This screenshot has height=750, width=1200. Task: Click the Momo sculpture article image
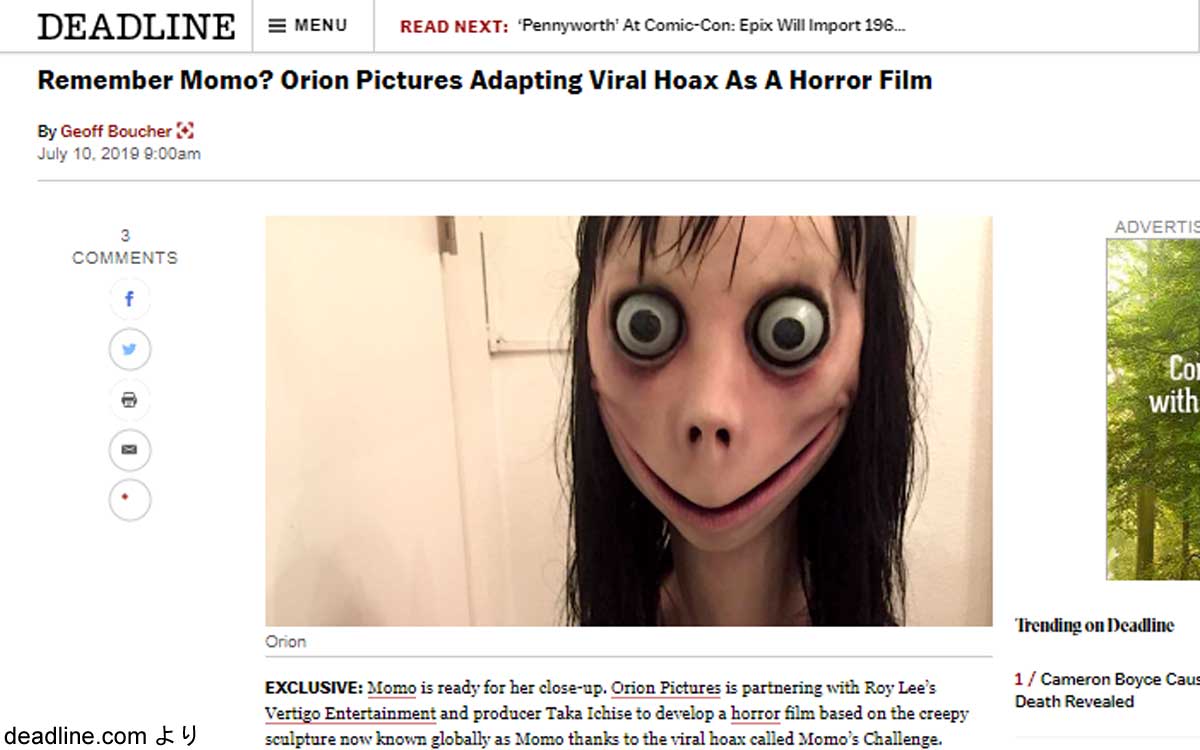click(629, 421)
